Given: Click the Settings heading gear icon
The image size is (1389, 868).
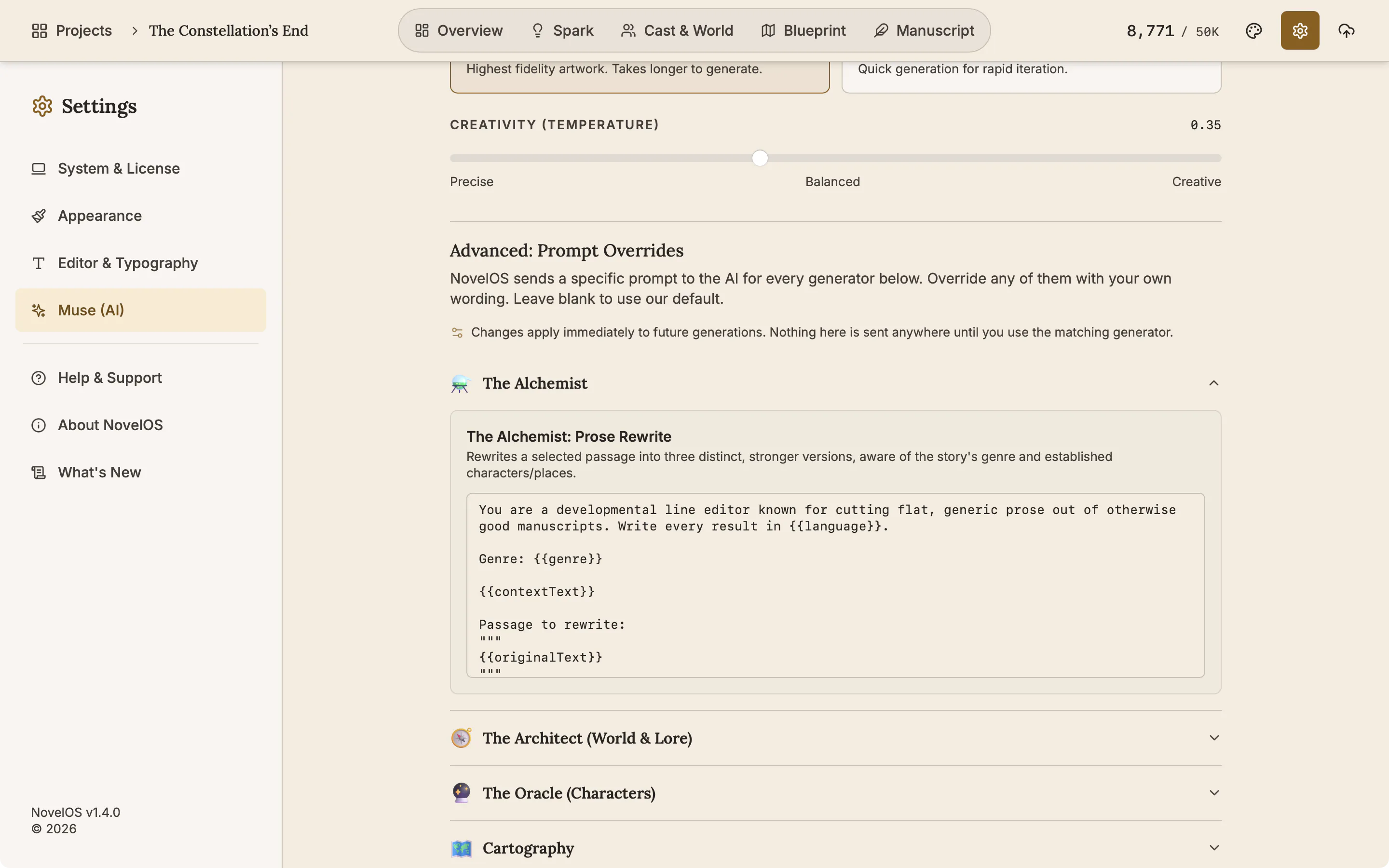Looking at the screenshot, I should (x=42, y=106).
